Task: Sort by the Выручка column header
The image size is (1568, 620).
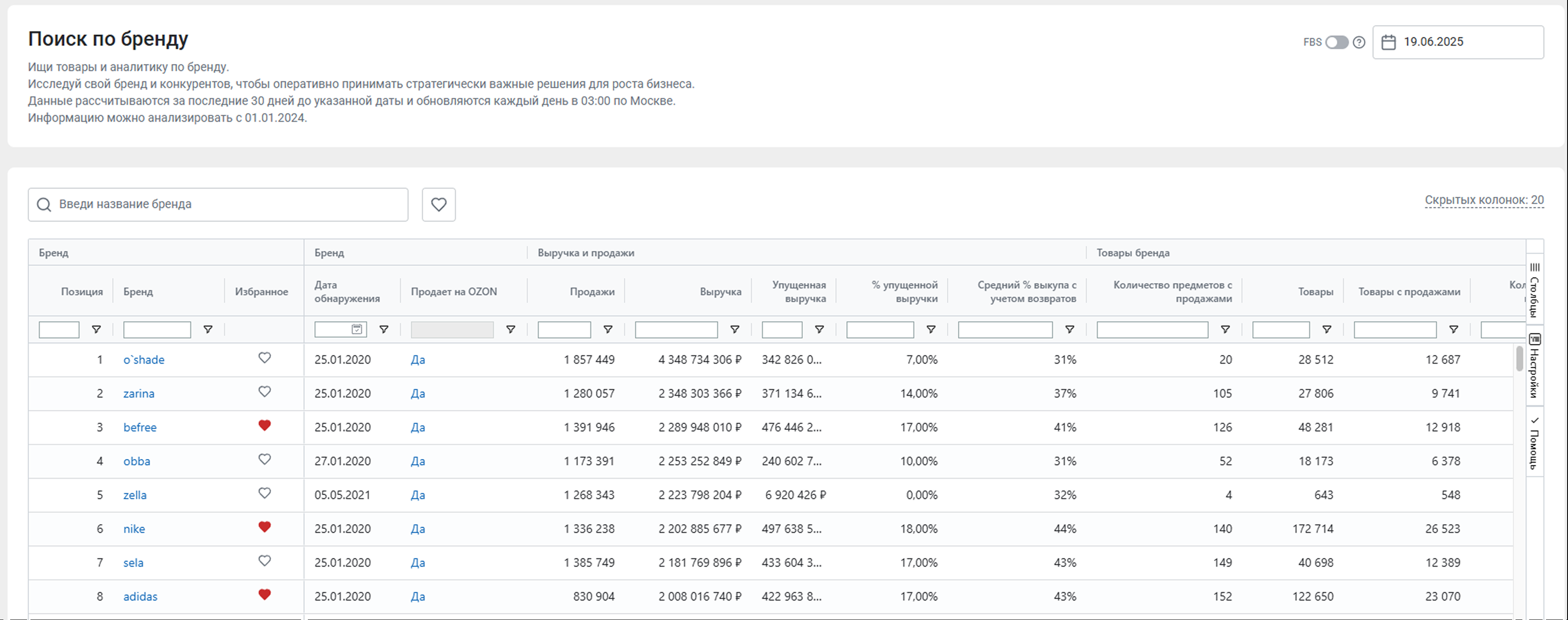Action: [x=721, y=292]
